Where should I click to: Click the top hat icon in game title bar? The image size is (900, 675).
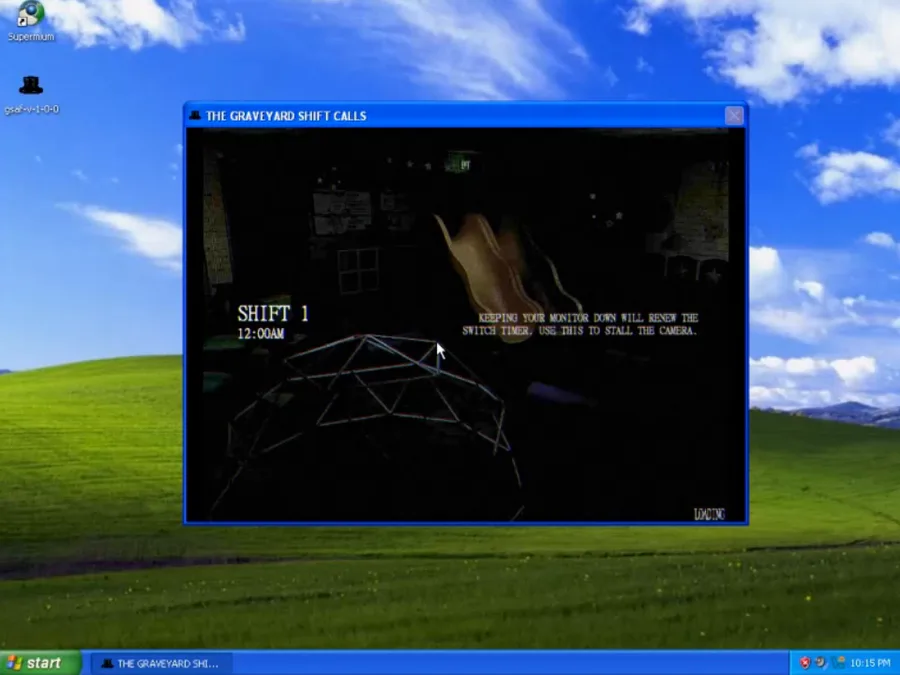click(195, 115)
